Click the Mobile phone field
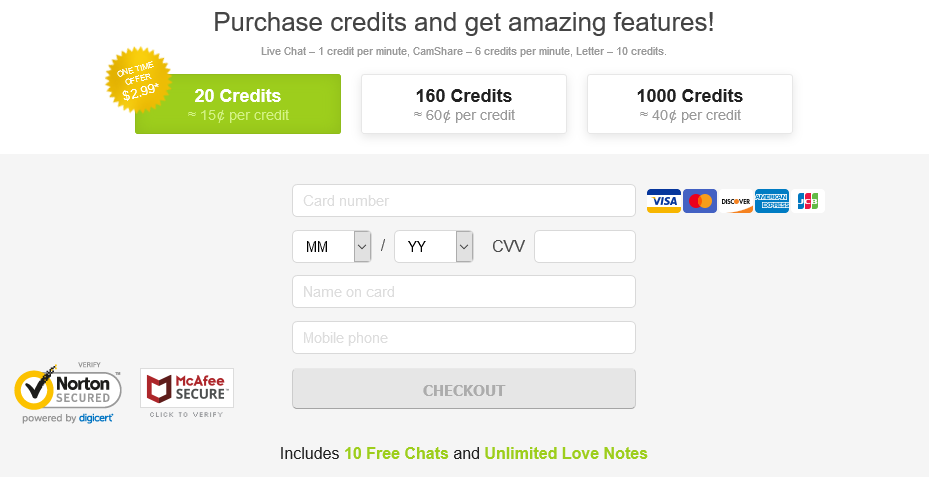The image size is (929, 477). pos(464,337)
